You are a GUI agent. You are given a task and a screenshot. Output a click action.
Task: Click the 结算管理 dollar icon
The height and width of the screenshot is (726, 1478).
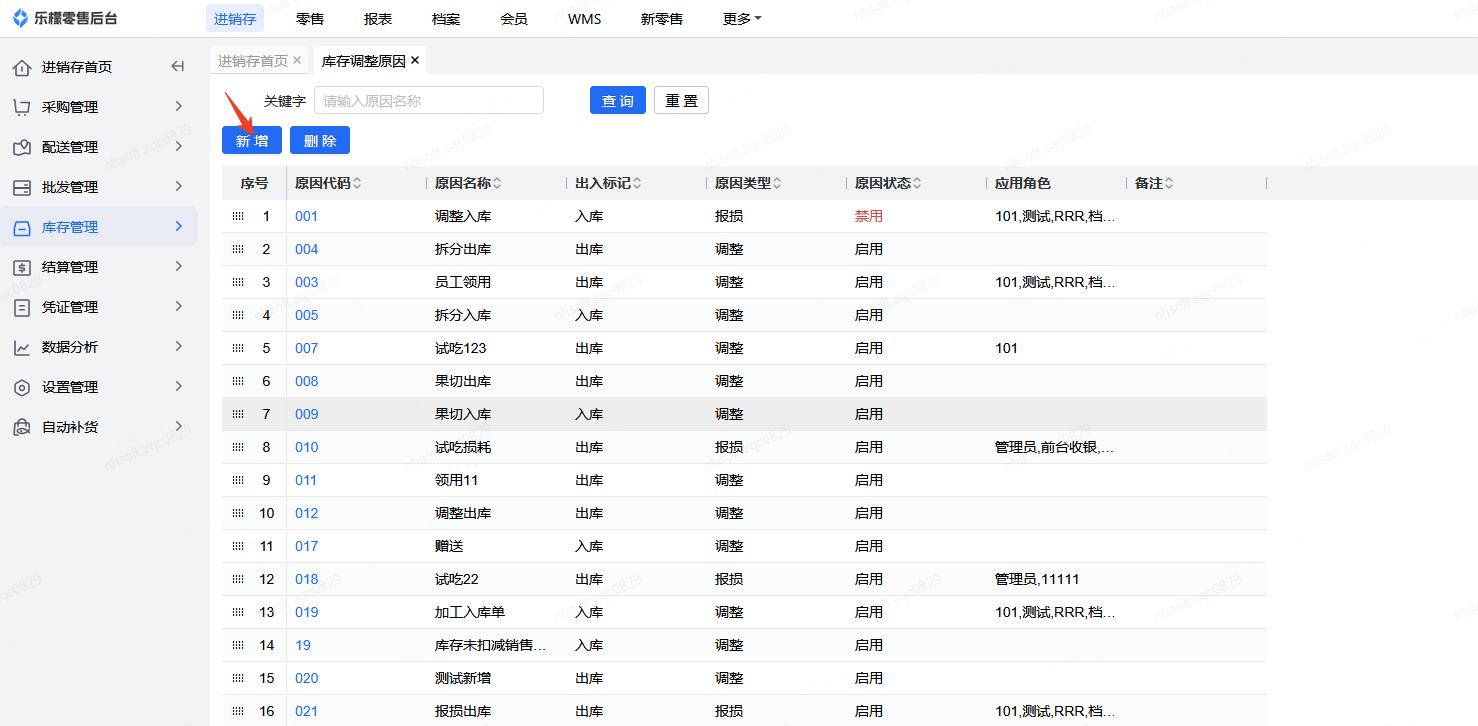(x=22, y=267)
